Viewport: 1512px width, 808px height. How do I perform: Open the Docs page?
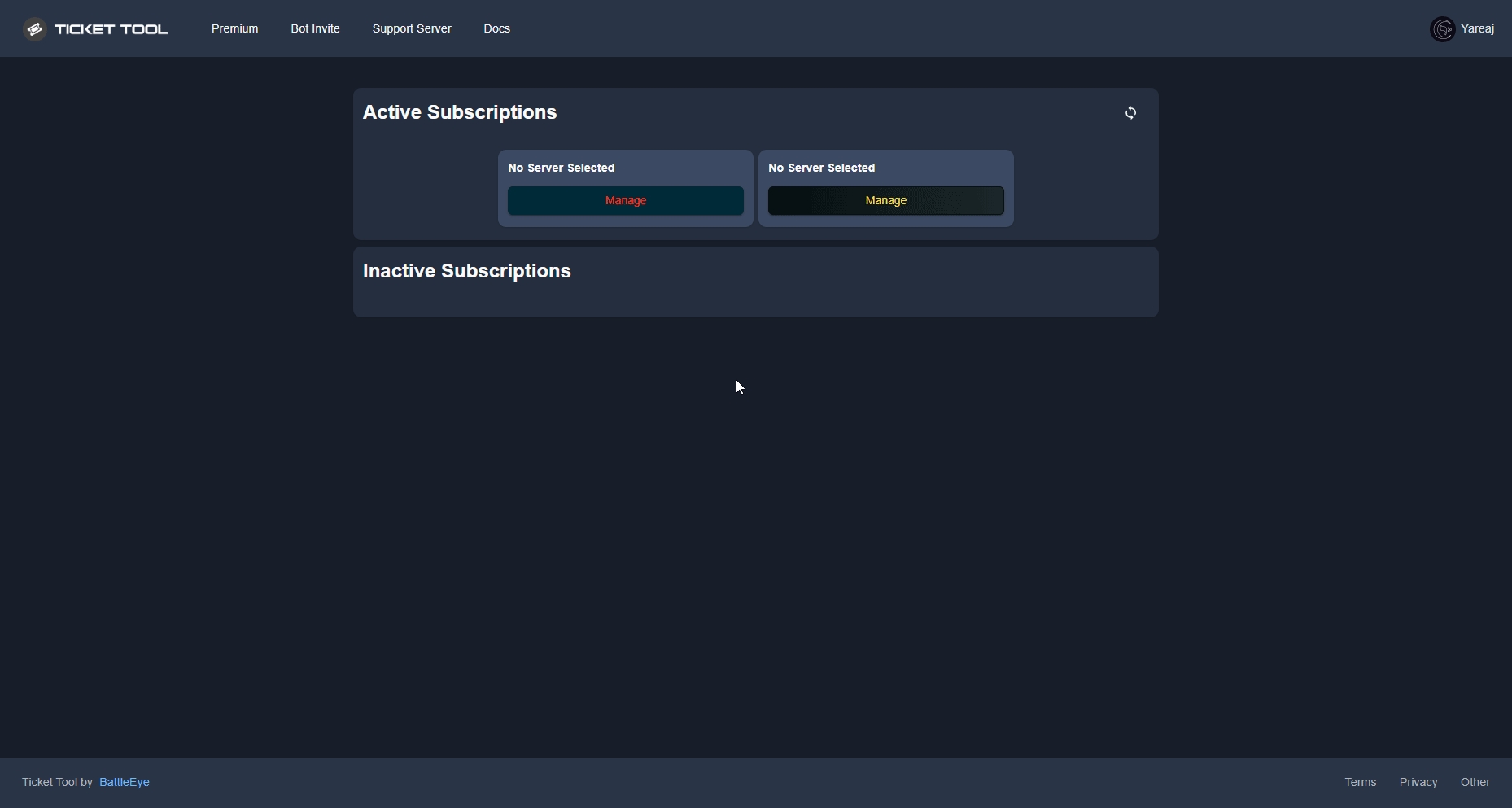(x=496, y=28)
